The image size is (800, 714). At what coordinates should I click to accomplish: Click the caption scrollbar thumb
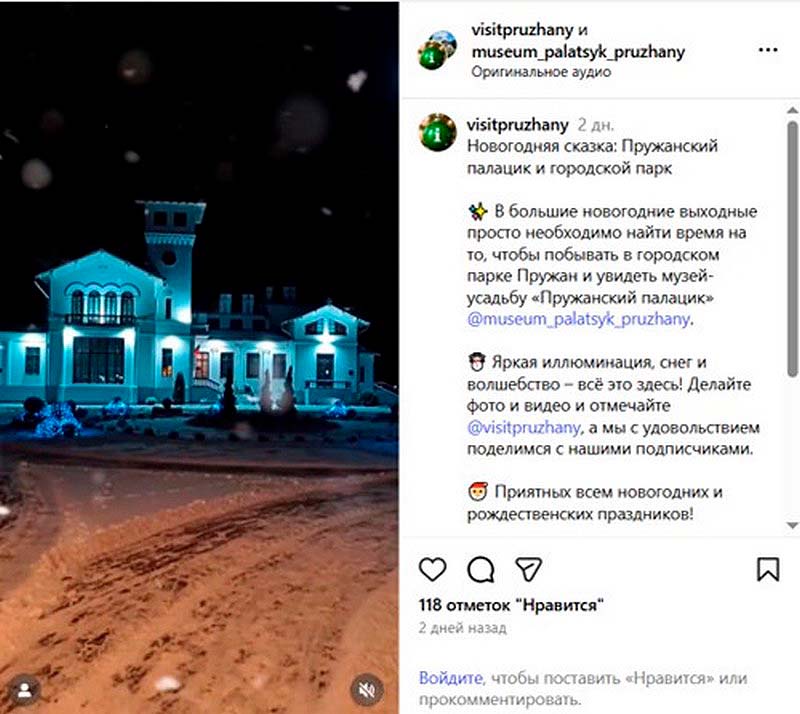(792, 249)
